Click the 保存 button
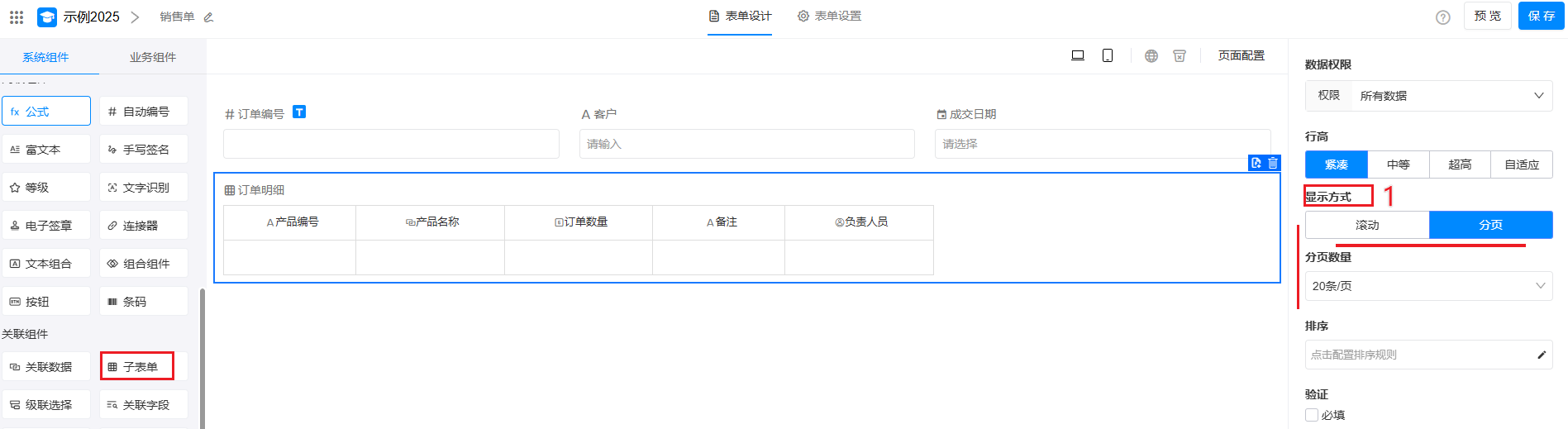 point(1541,16)
